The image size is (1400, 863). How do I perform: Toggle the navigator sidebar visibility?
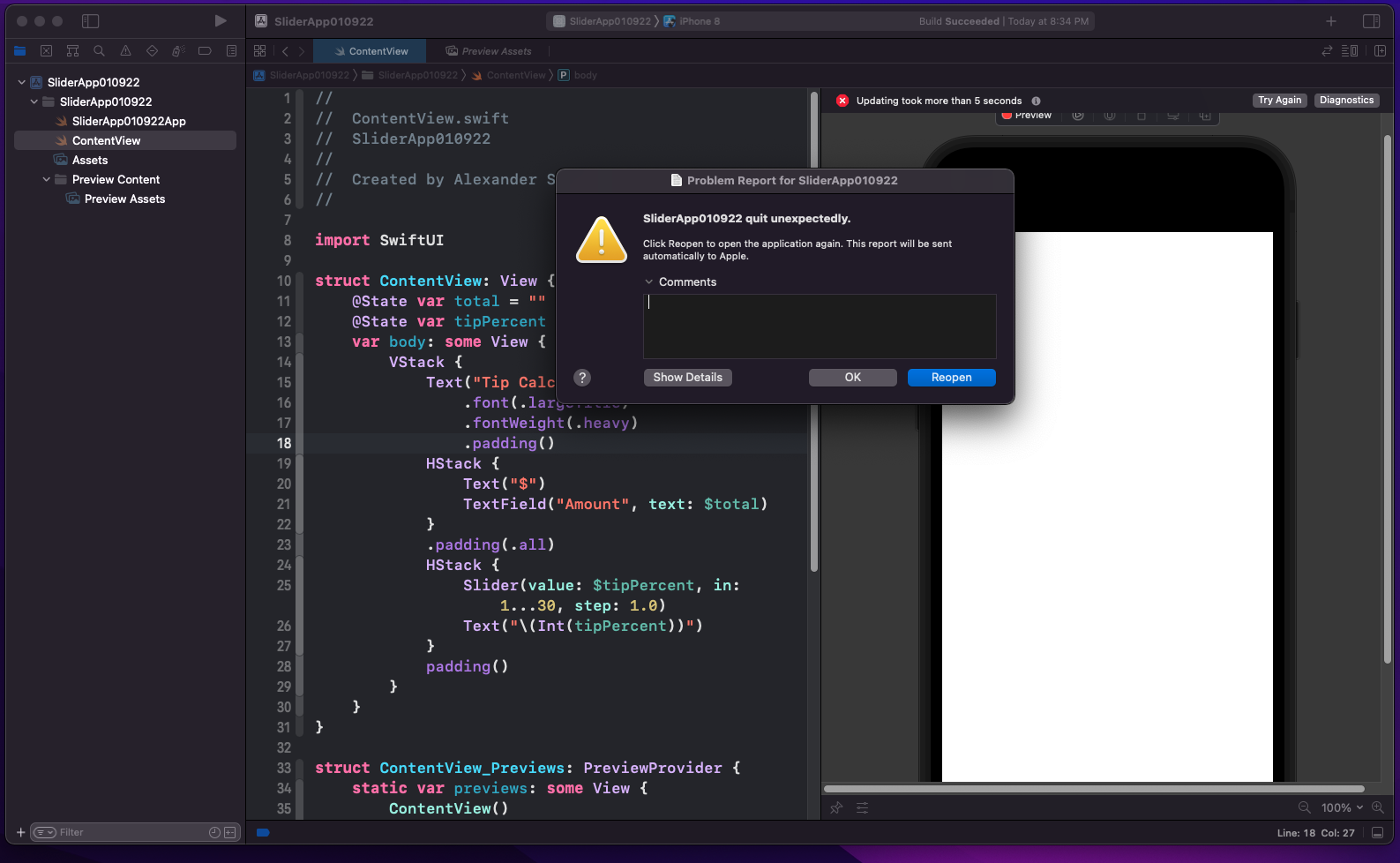coord(90,21)
